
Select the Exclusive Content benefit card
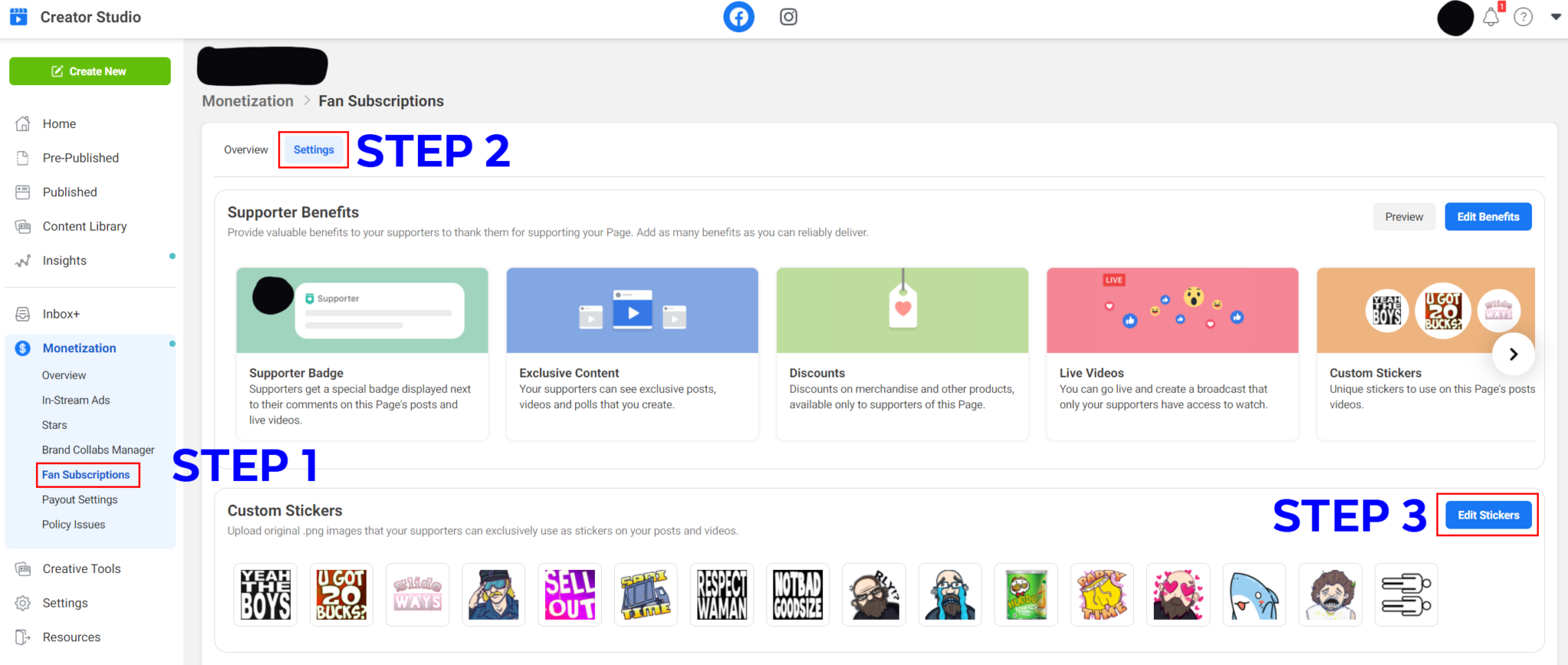click(632, 353)
